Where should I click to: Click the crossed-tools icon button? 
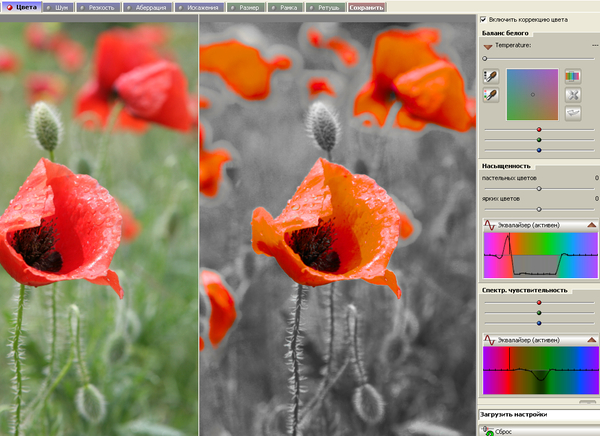(573, 95)
